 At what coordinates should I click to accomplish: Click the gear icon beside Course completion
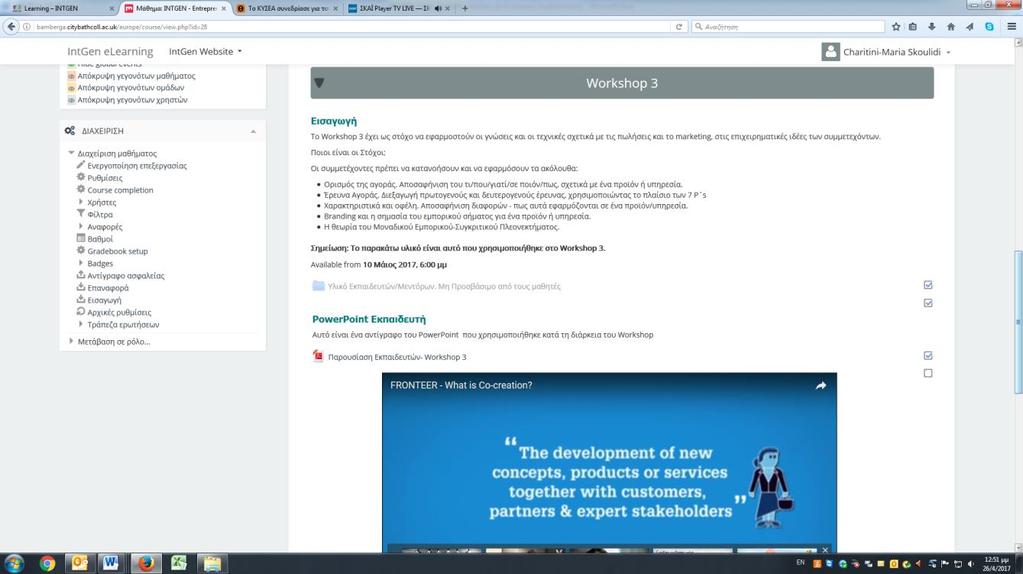point(81,189)
